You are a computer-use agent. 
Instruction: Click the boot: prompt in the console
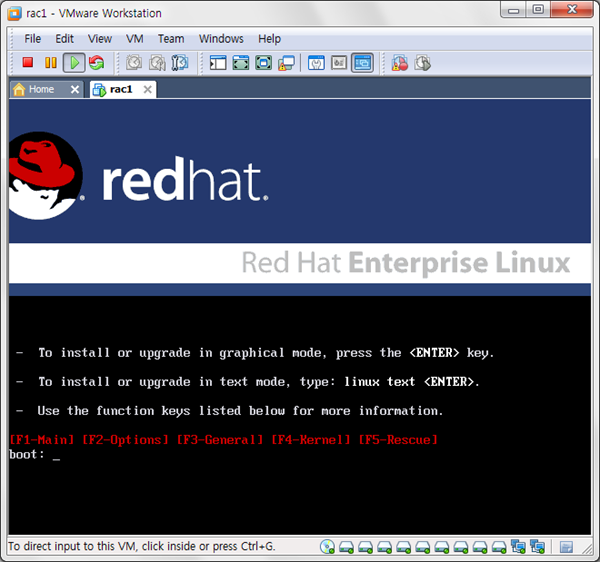(27, 454)
